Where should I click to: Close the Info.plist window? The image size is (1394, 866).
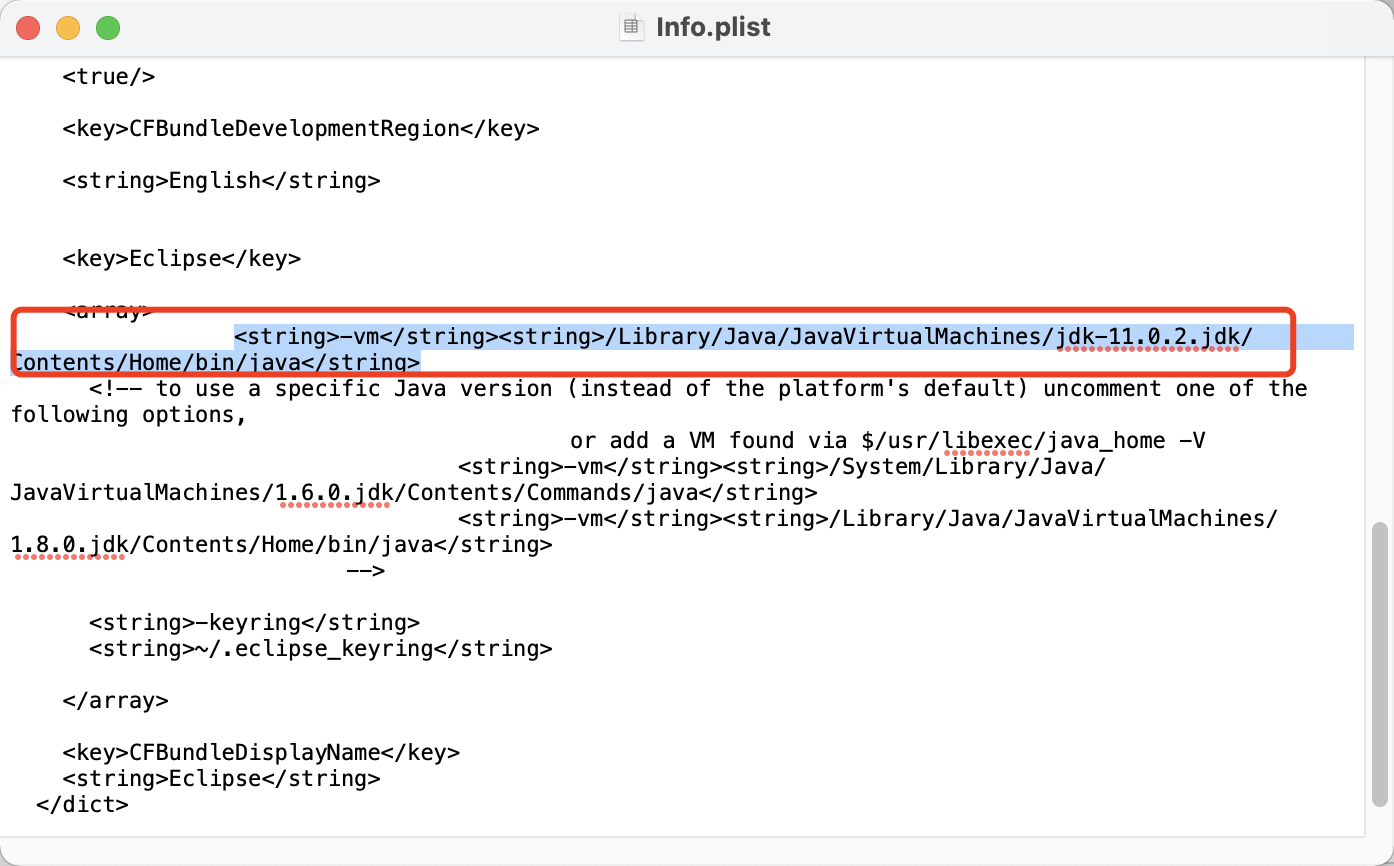[28, 28]
